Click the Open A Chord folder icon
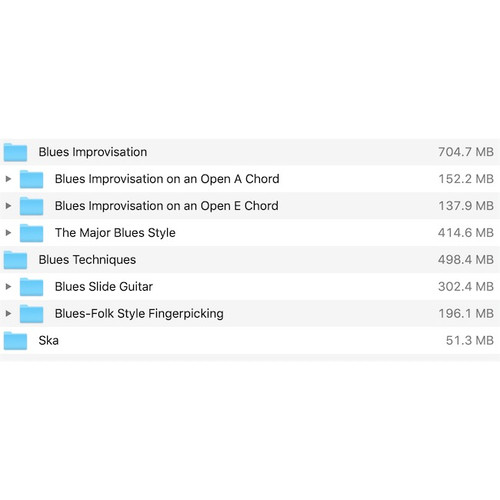Image resolution: width=500 pixels, height=500 pixels. [x=31, y=179]
